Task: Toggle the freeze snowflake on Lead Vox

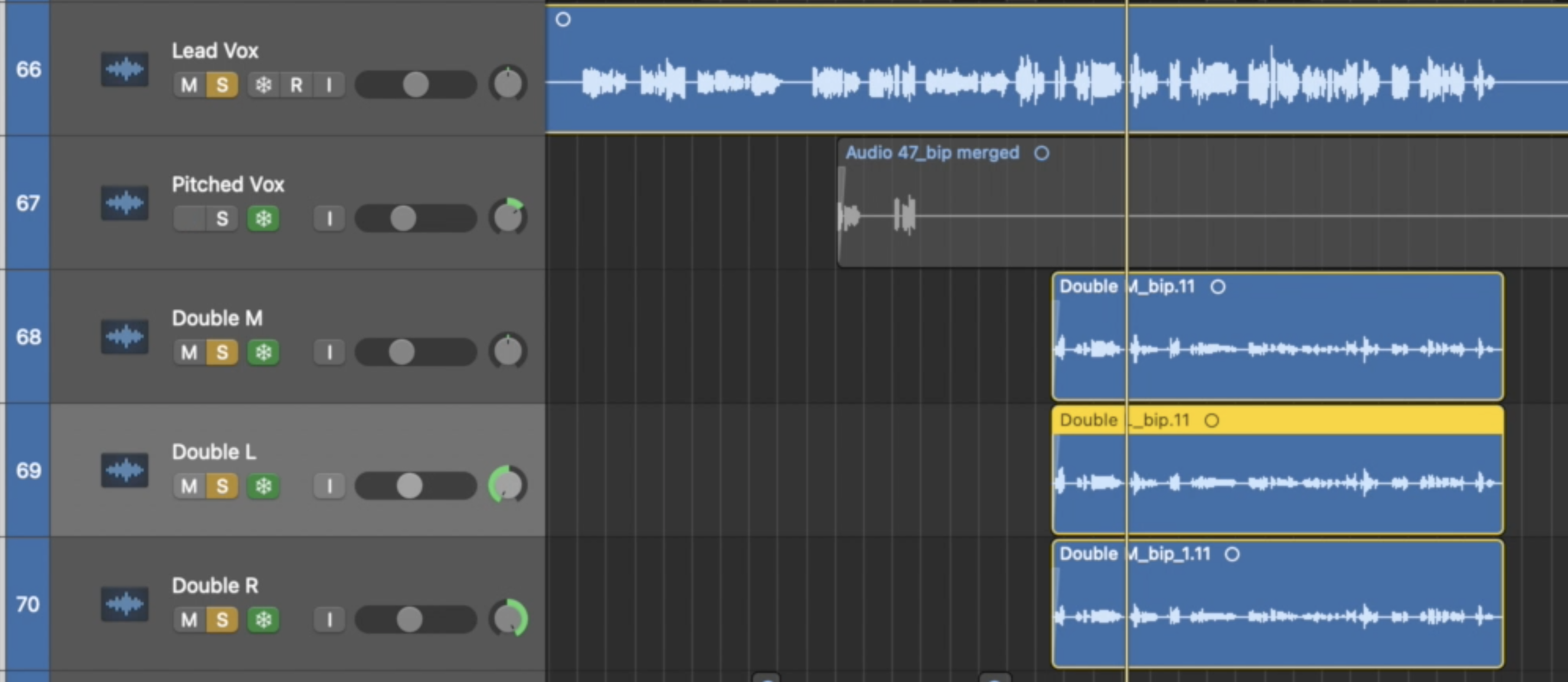Action: (263, 84)
